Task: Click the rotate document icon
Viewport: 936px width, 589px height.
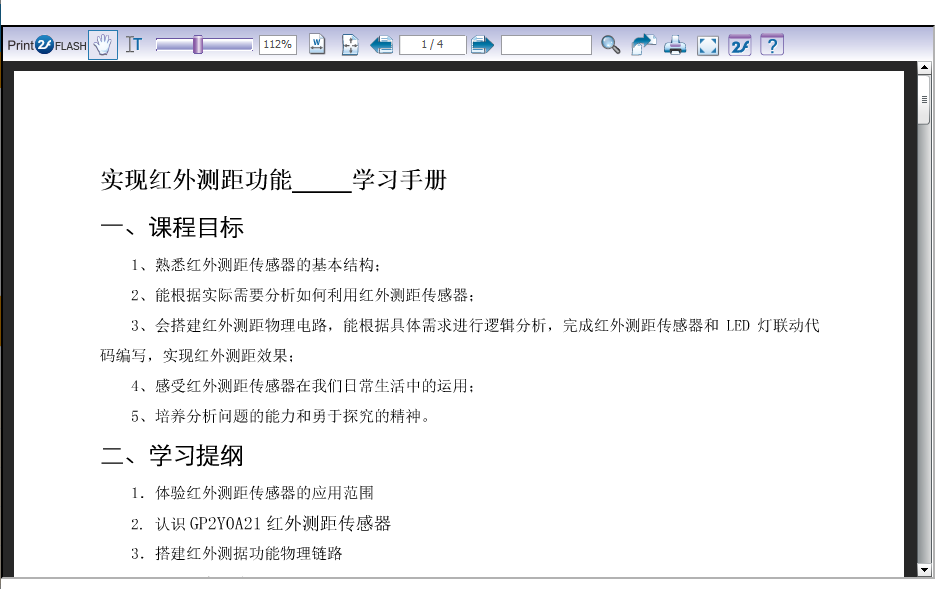Action: (643, 45)
